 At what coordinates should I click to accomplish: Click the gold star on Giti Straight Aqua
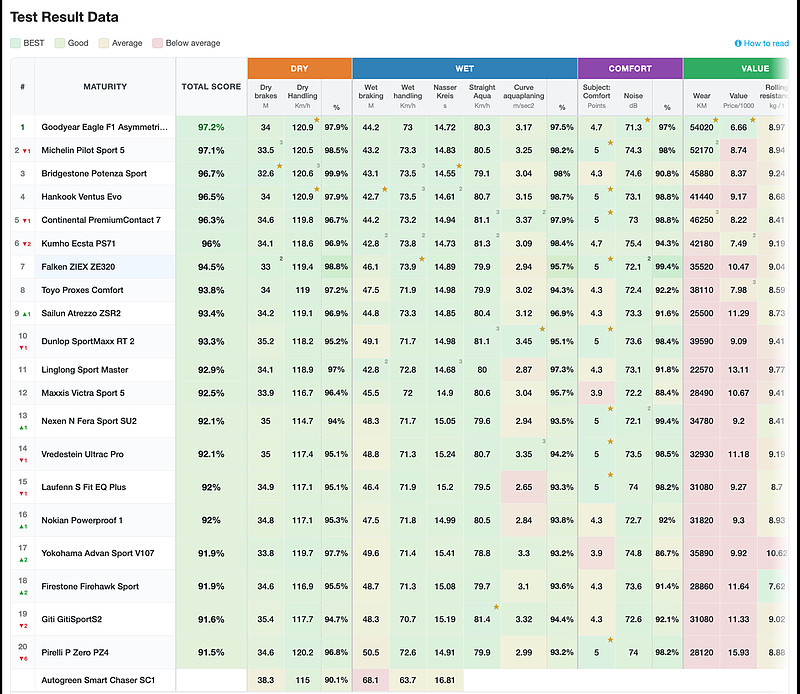click(x=496, y=607)
